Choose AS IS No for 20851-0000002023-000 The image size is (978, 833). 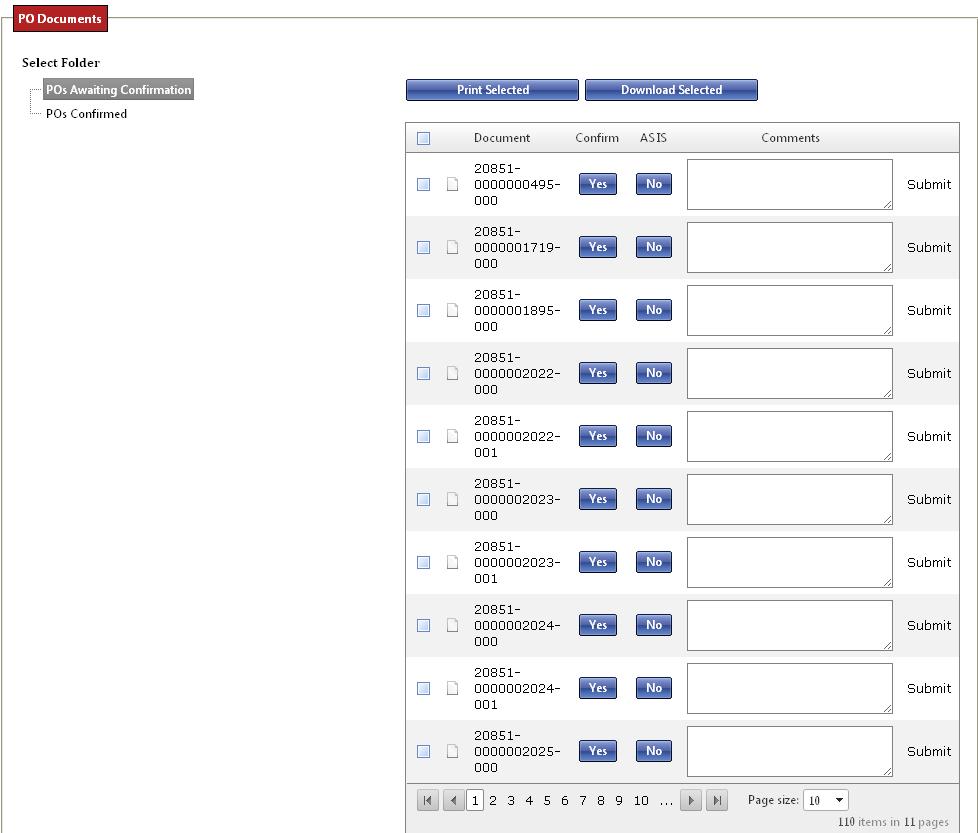[654, 499]
